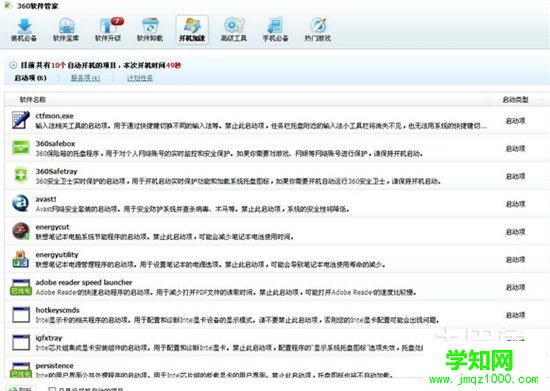The height and width of the screenshot is (391, 550).
Task: Click the 360软件管家 title bar logo
Action: pos(8,5)
